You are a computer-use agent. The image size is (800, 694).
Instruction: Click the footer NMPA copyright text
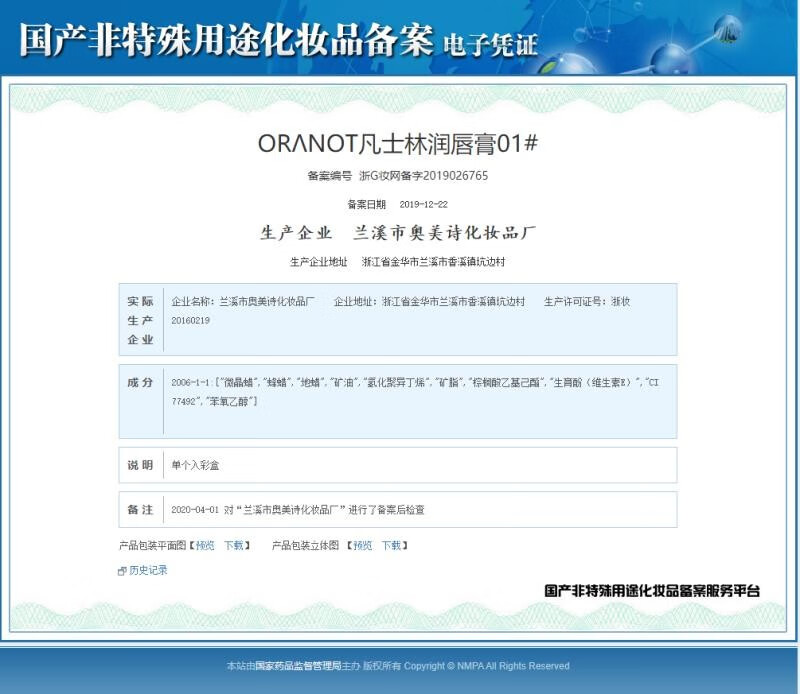coord(398,666)
